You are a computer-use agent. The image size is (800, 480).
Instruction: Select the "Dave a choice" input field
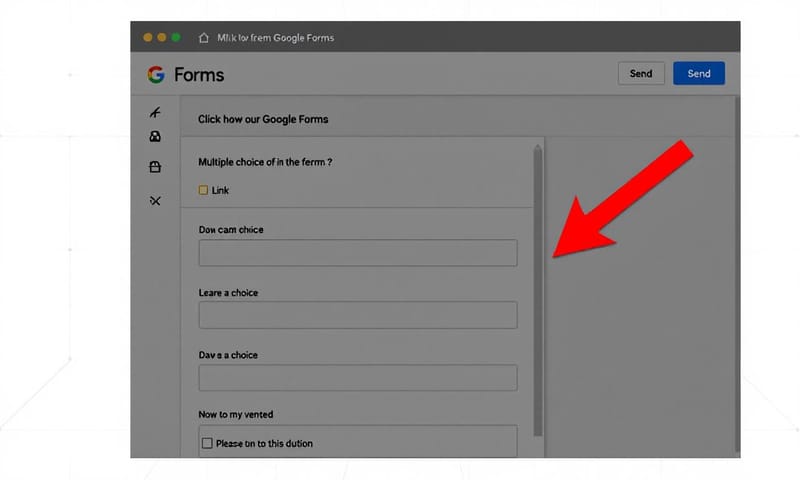coord(358,378)
